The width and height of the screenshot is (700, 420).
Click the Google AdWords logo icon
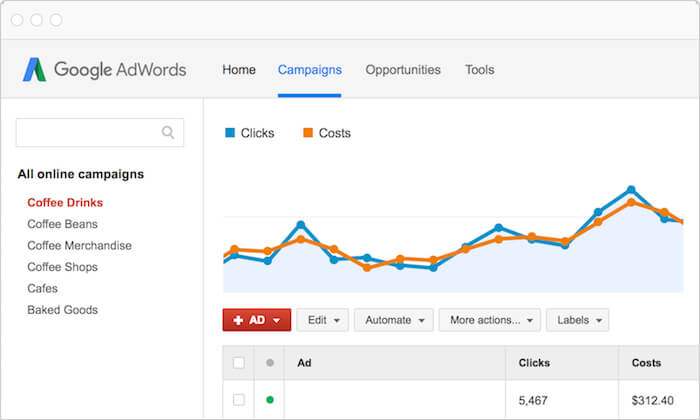(34, 70)
